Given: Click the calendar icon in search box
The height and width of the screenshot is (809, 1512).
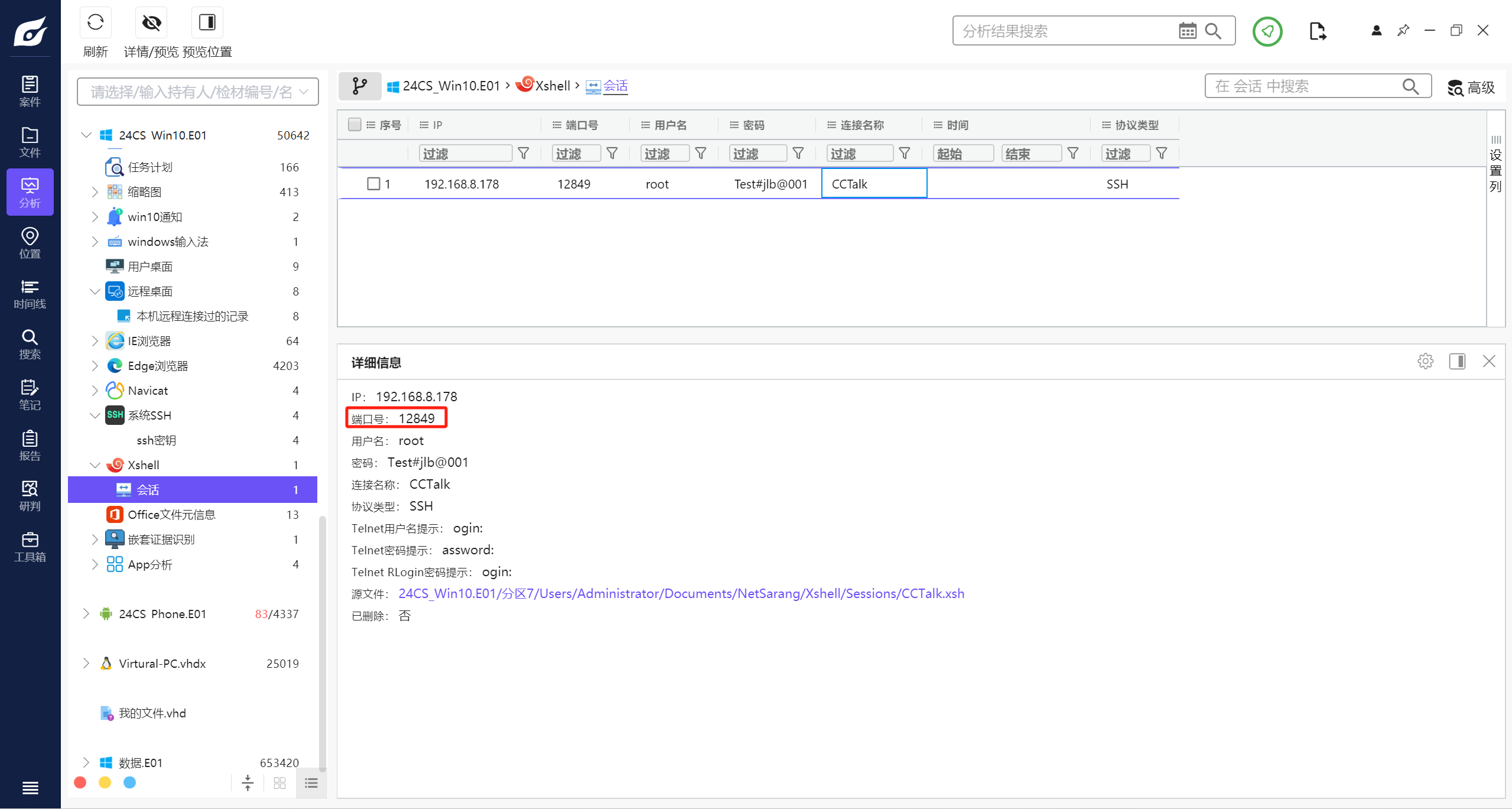Looking at the screenshot, I should pos(1187,31).
